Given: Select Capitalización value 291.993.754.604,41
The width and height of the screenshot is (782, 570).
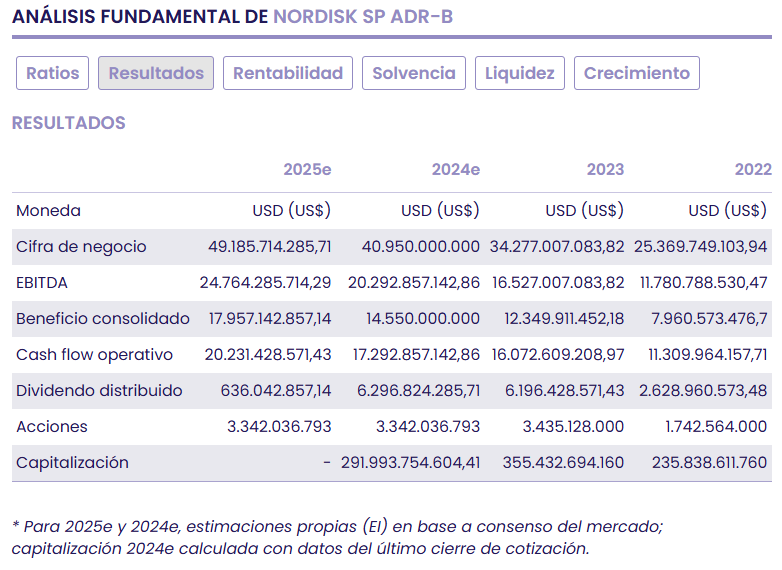Looking at the screenshot, I should tap(410, 463).
